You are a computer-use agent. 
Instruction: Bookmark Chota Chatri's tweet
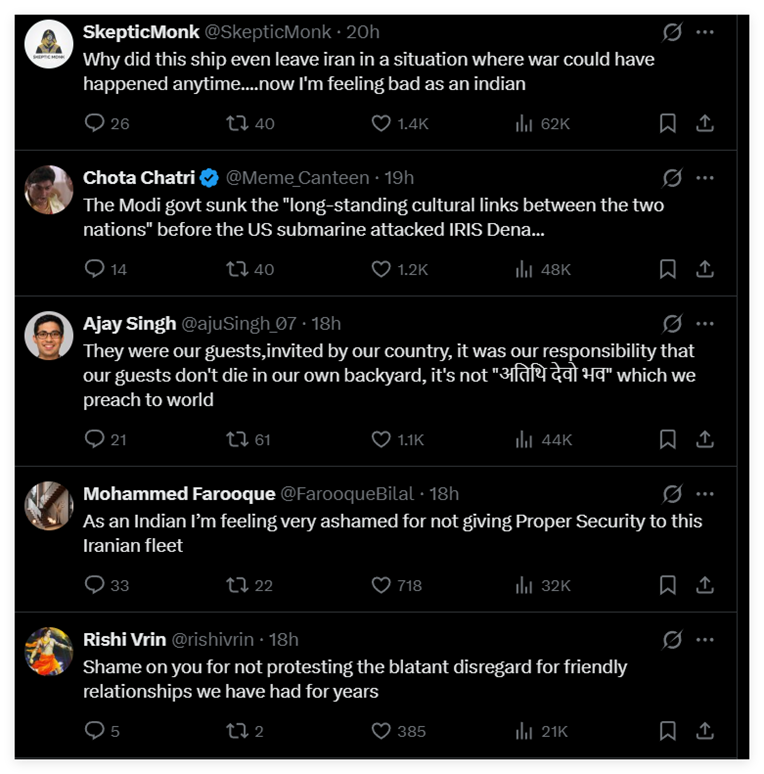pos(668,269)
